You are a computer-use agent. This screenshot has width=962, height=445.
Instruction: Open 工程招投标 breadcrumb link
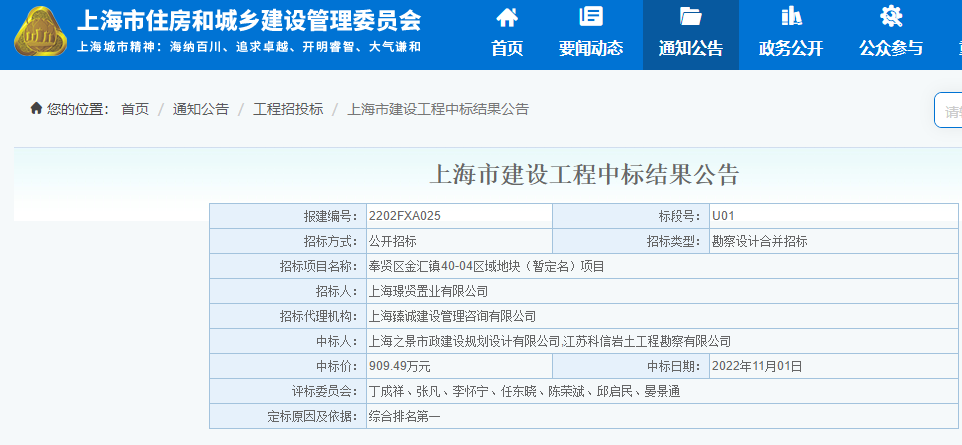288,109
